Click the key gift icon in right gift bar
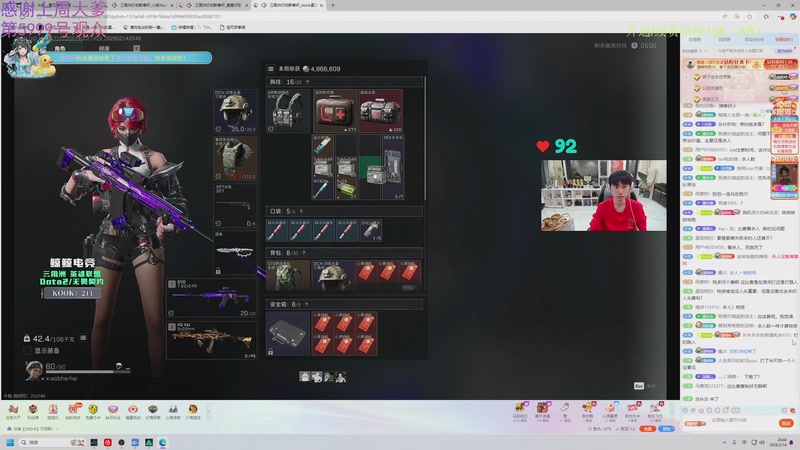 pos(565,410)
